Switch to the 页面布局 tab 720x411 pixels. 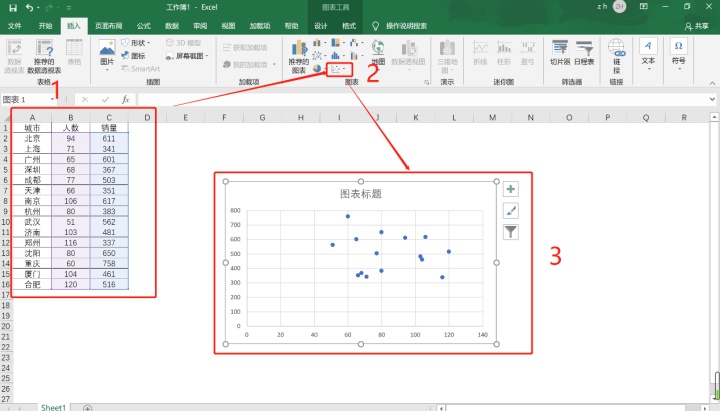click(108, 26)
